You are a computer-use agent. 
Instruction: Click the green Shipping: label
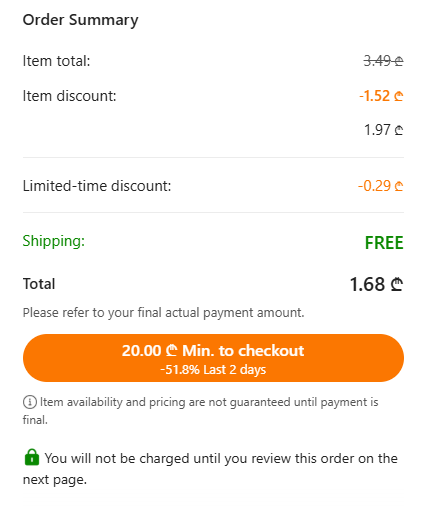click(54, 241)
